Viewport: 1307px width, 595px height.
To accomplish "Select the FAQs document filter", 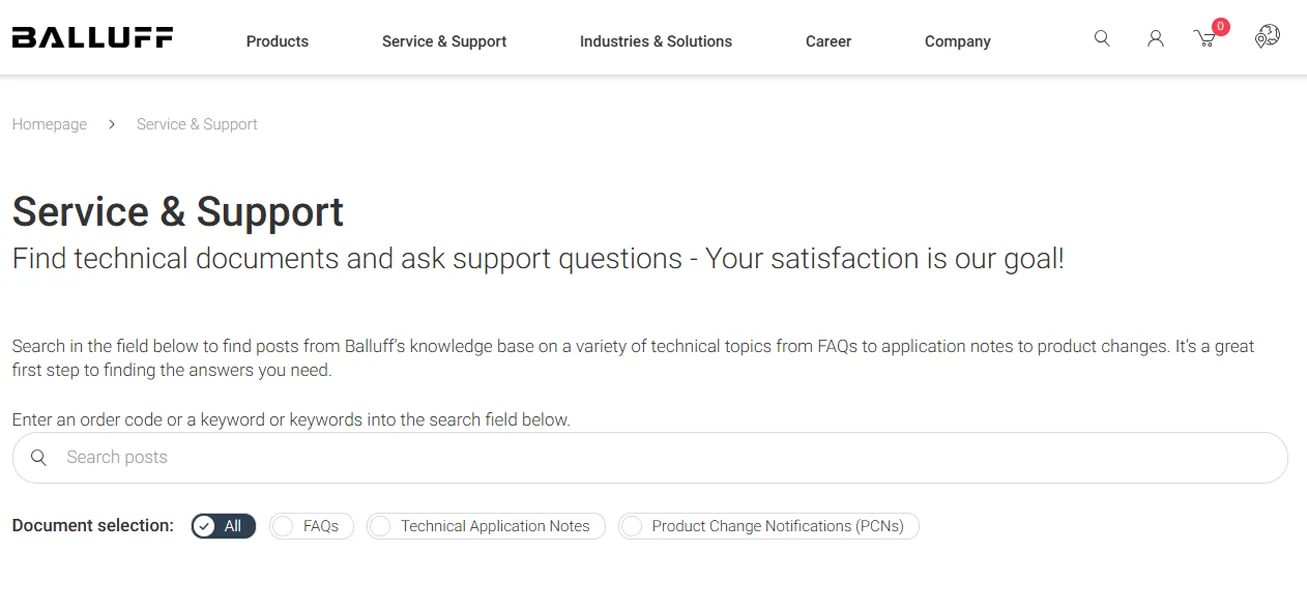I will point(311,526).
